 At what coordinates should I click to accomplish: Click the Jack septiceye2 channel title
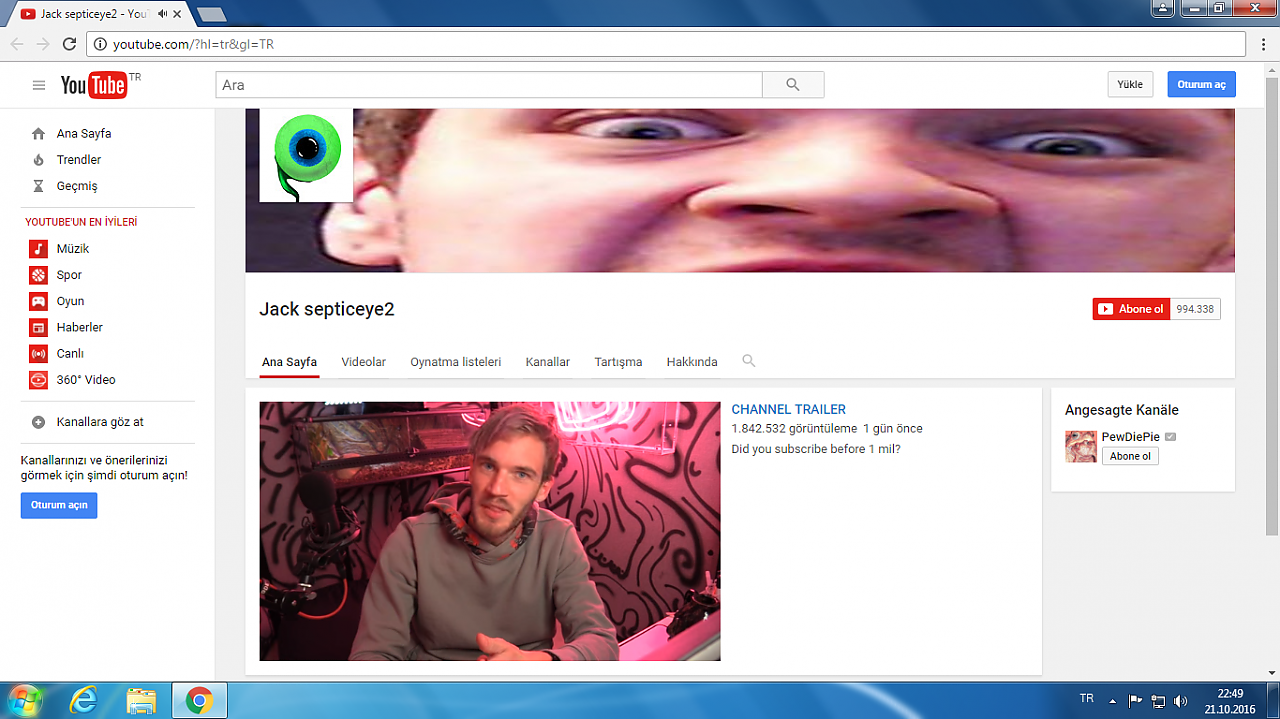click(x=327, y=309)
